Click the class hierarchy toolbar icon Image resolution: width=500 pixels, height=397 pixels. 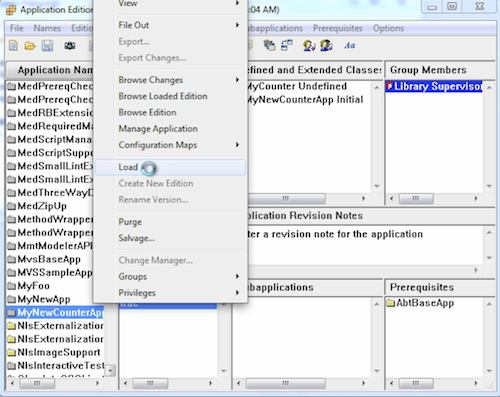tap(287, 45)
